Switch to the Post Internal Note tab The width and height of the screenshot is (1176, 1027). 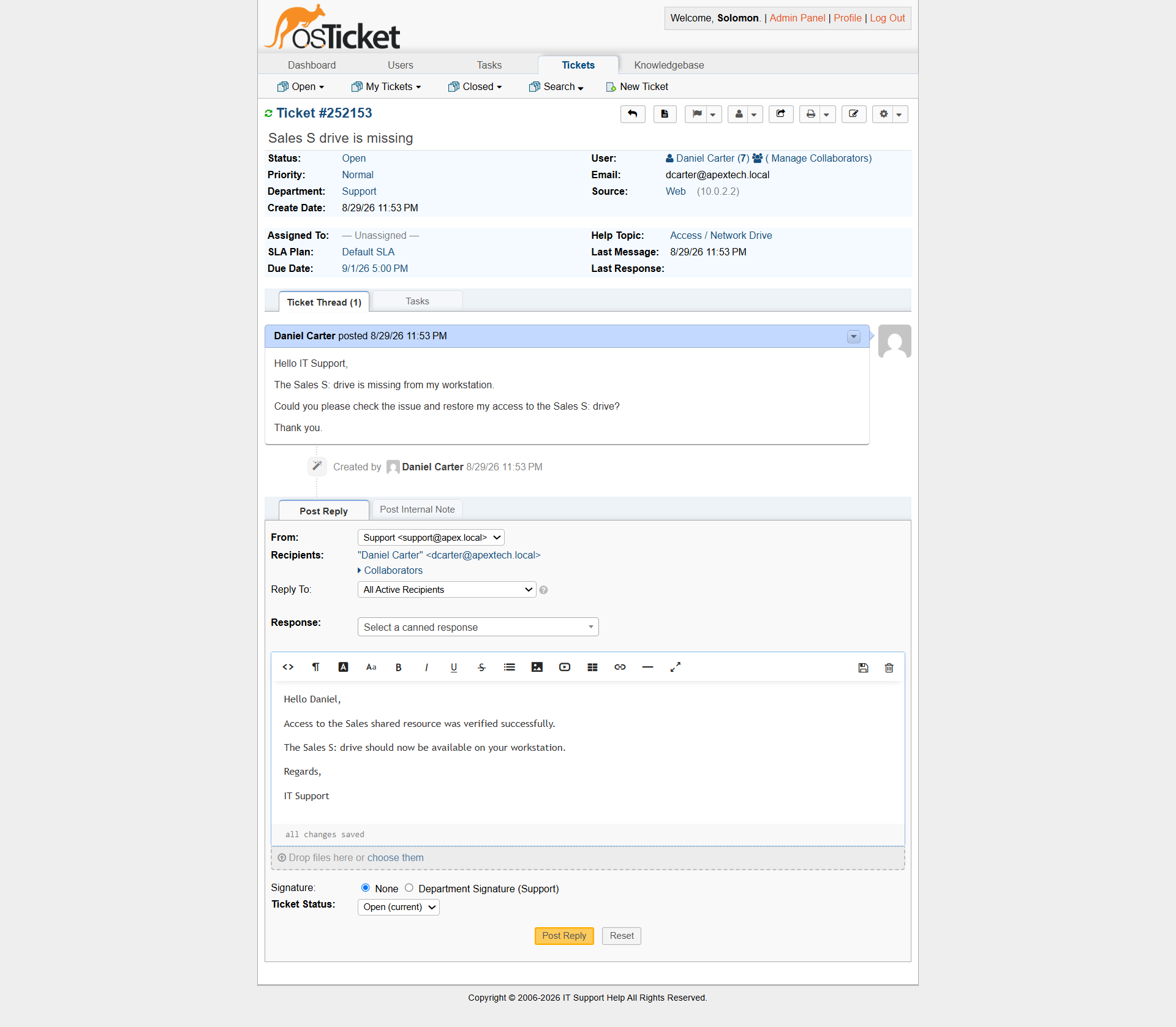coord(417,510)
